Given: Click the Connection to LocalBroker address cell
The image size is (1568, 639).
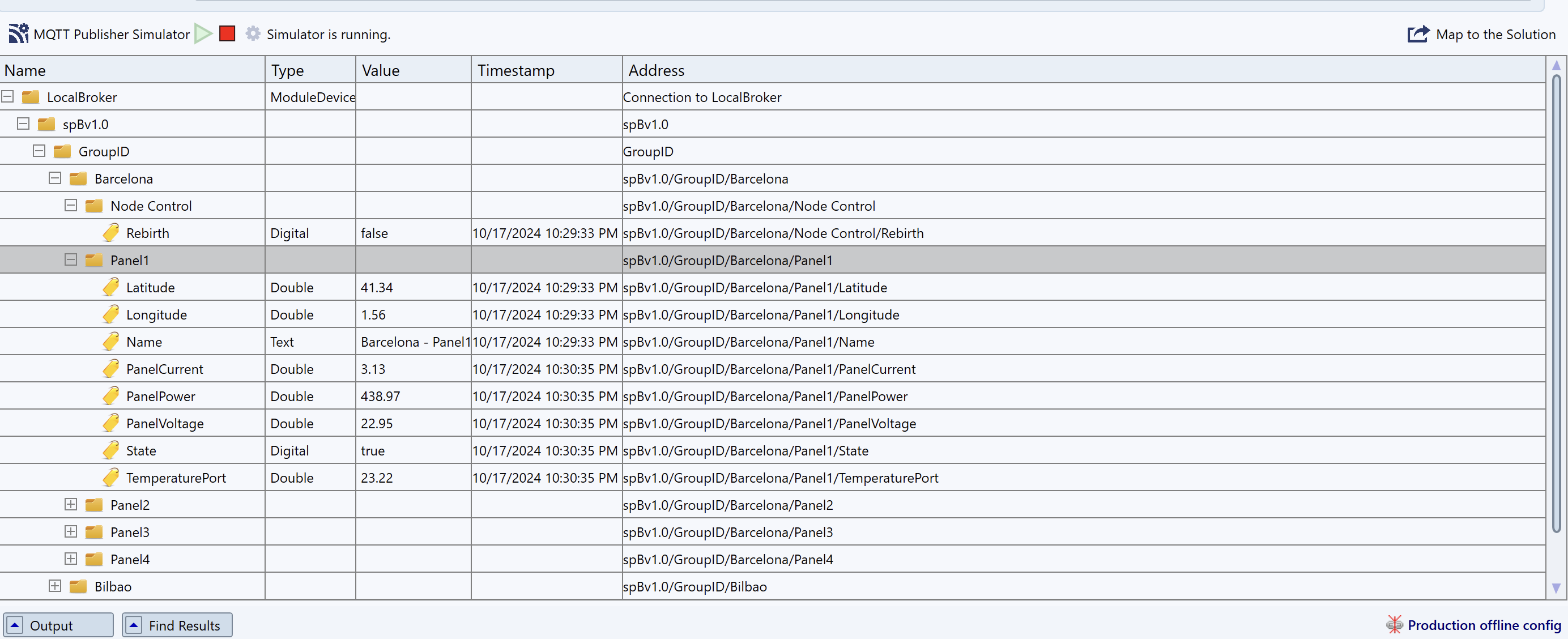Looking at the screenshot, I should (x=1084, y=97).
